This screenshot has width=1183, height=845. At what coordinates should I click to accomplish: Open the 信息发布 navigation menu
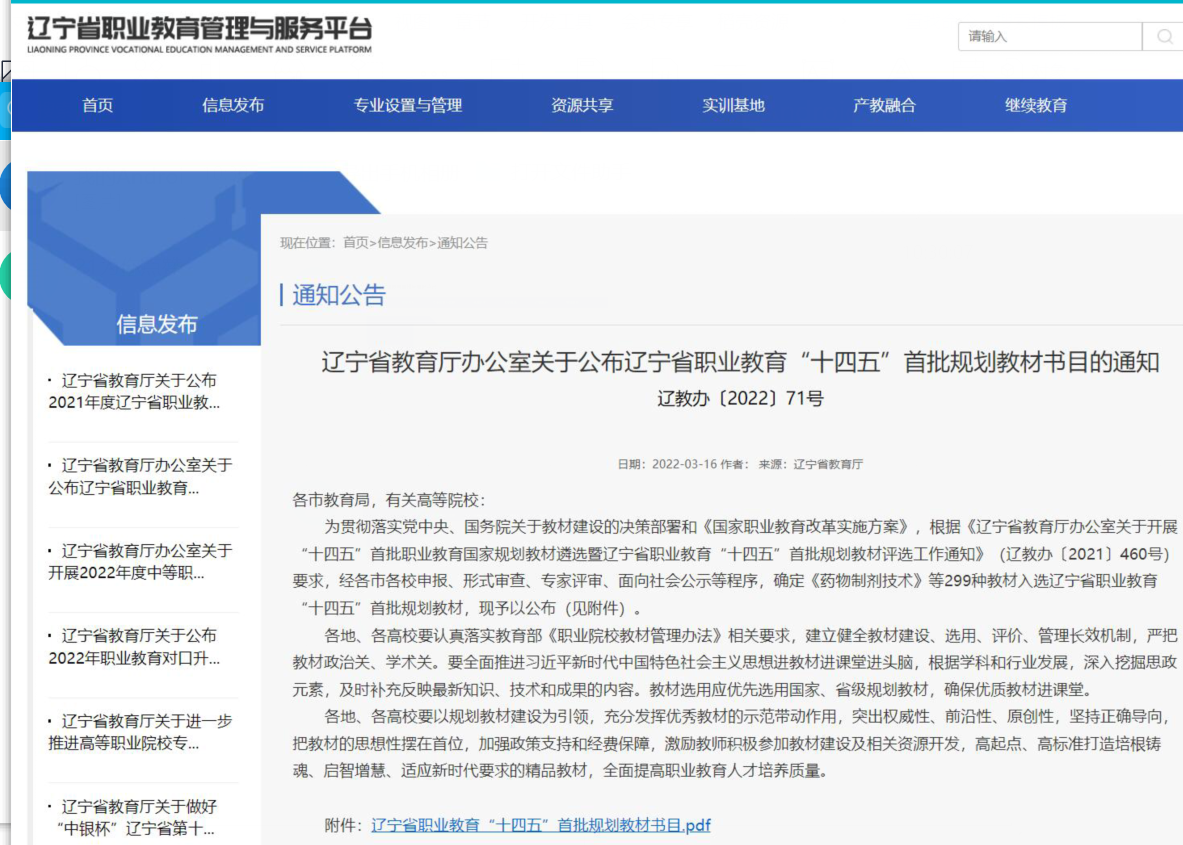[x=233, y=106]
